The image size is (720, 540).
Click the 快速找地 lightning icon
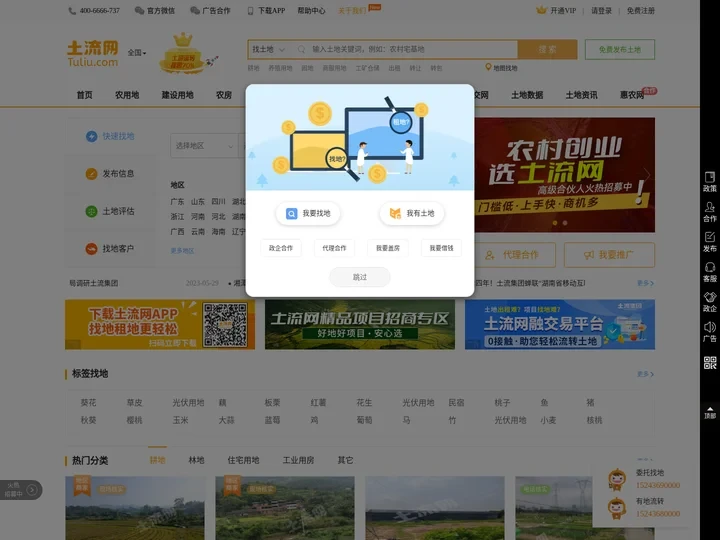(91, 136)
